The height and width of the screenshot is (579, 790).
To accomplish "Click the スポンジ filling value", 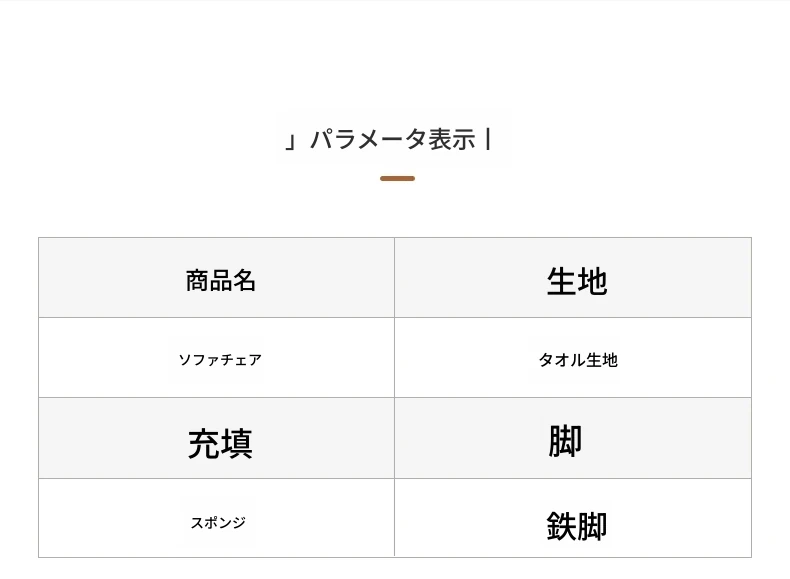I will coord(218,523).
